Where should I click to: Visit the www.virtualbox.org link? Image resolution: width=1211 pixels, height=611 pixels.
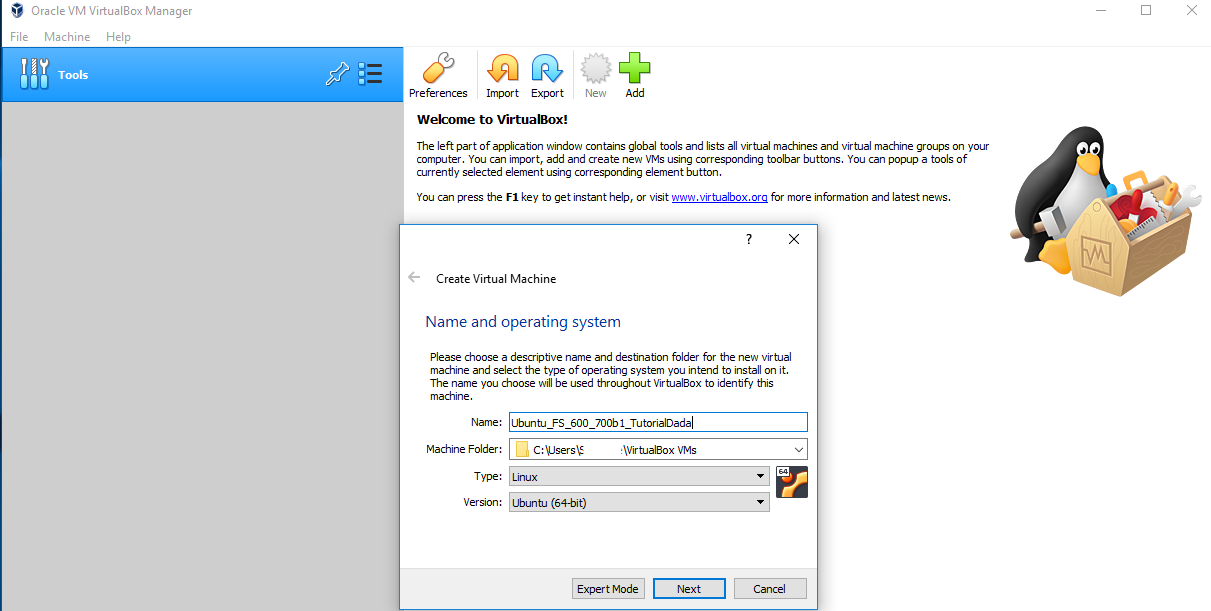tap(719, 197)
